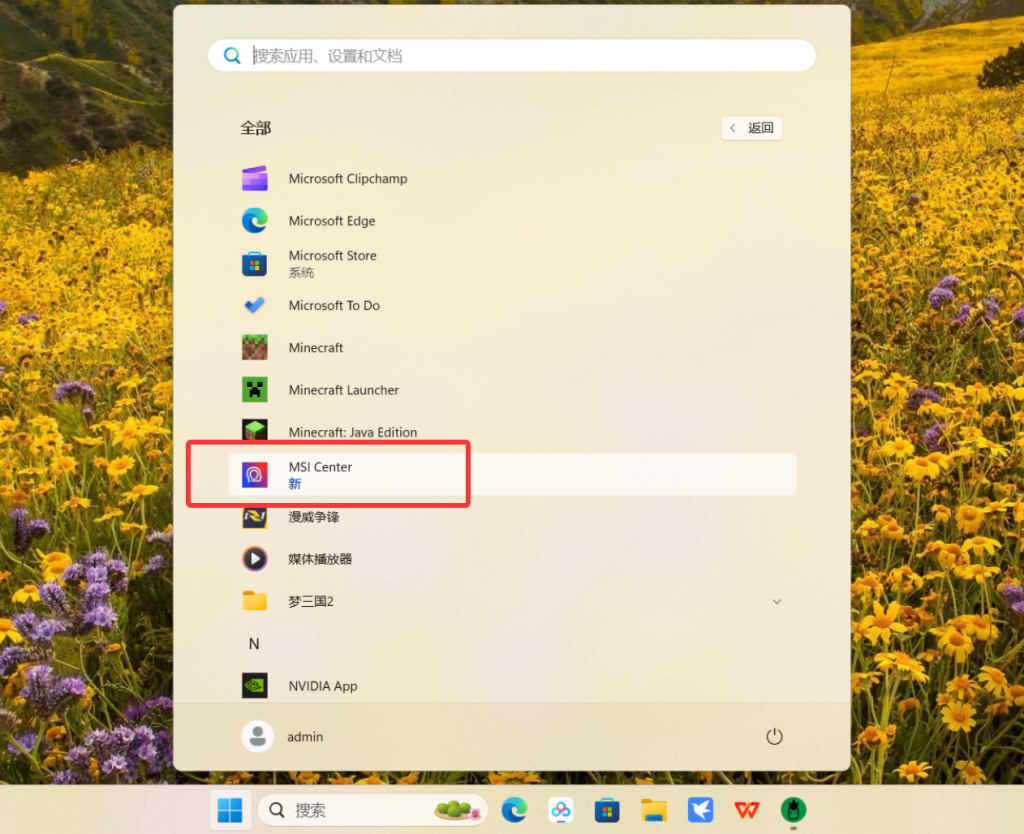Click the 媒体播放器 label text
This screenshot has height=834, width=1024.
[320, 559]
